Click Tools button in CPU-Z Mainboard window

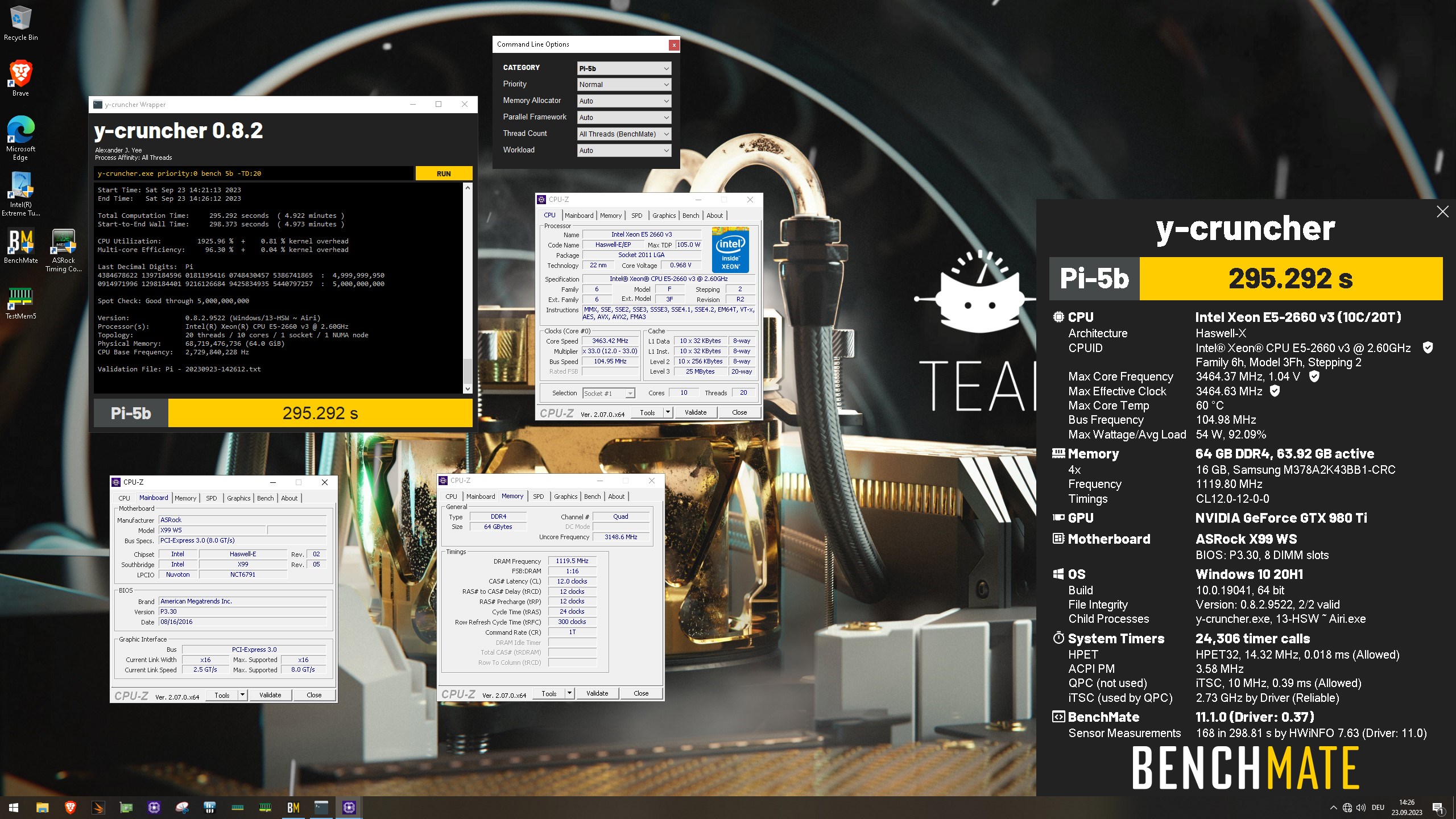coord(222,695)
